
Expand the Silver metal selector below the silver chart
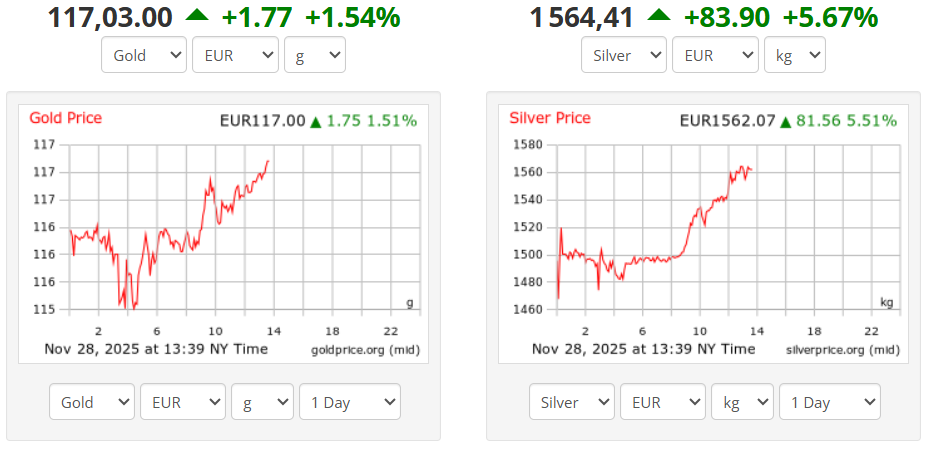pos(572,402)
